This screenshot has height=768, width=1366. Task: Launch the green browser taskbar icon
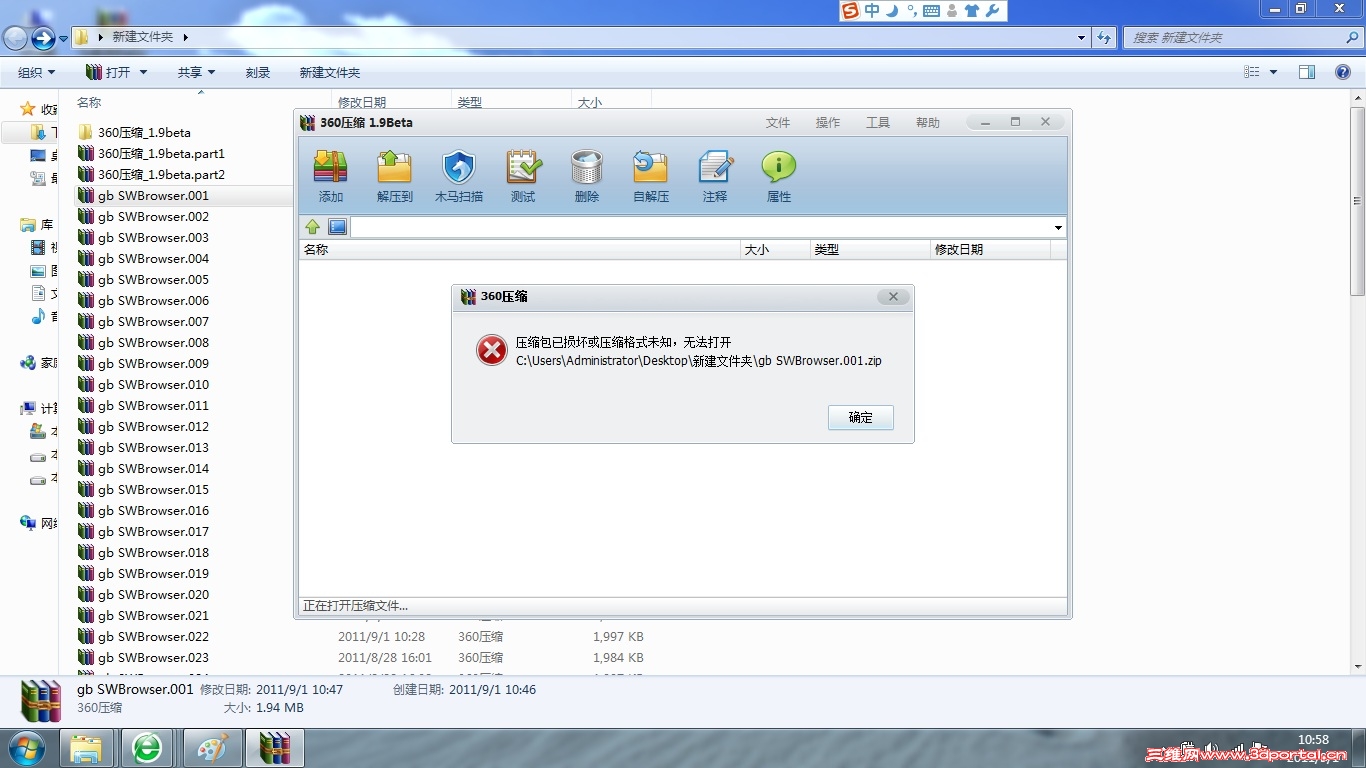148,748
